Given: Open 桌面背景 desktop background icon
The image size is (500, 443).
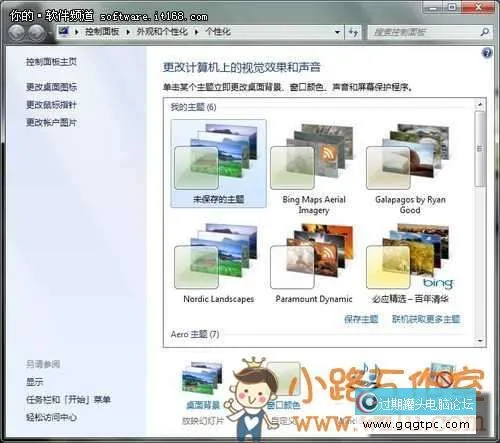Looking at the screenshot, I should (202, 378).
